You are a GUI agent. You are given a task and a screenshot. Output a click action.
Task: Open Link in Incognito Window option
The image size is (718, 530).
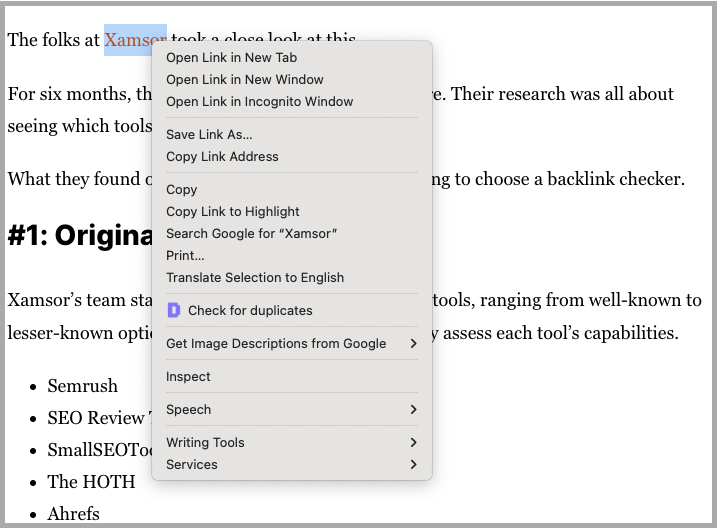(292, 102)
